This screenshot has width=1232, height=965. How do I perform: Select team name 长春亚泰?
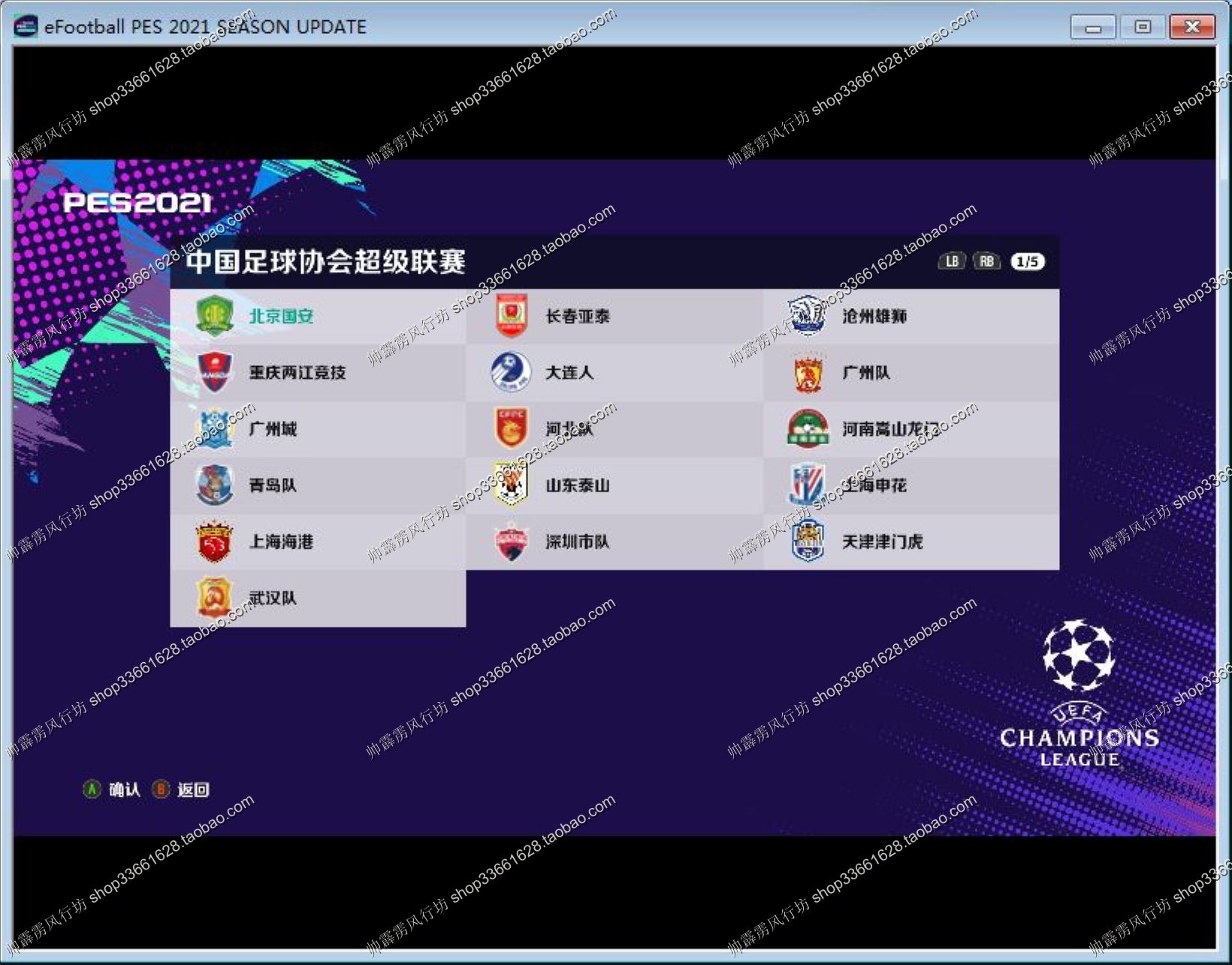pyautogui.click(x=578, y=316)
